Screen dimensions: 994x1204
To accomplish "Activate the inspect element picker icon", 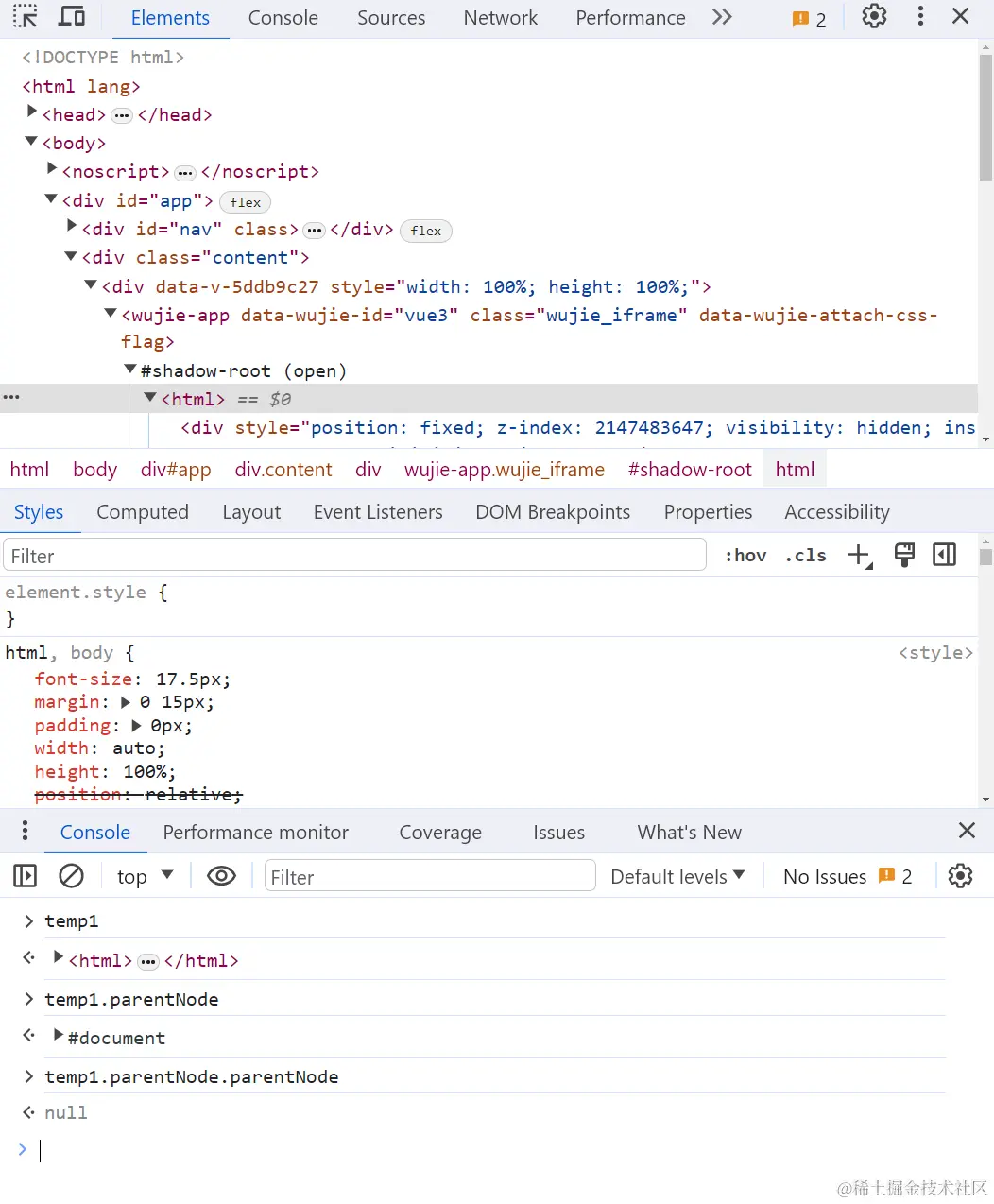I will point(26,17).
